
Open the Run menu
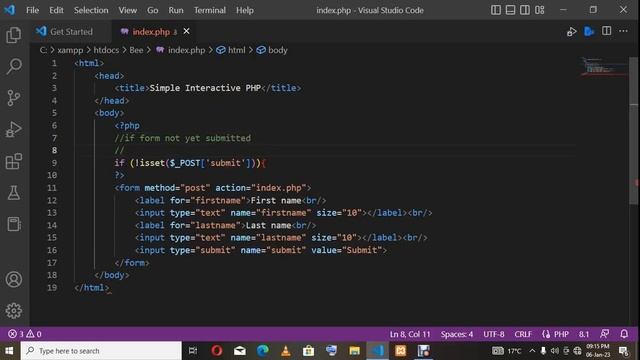point(176,10)
